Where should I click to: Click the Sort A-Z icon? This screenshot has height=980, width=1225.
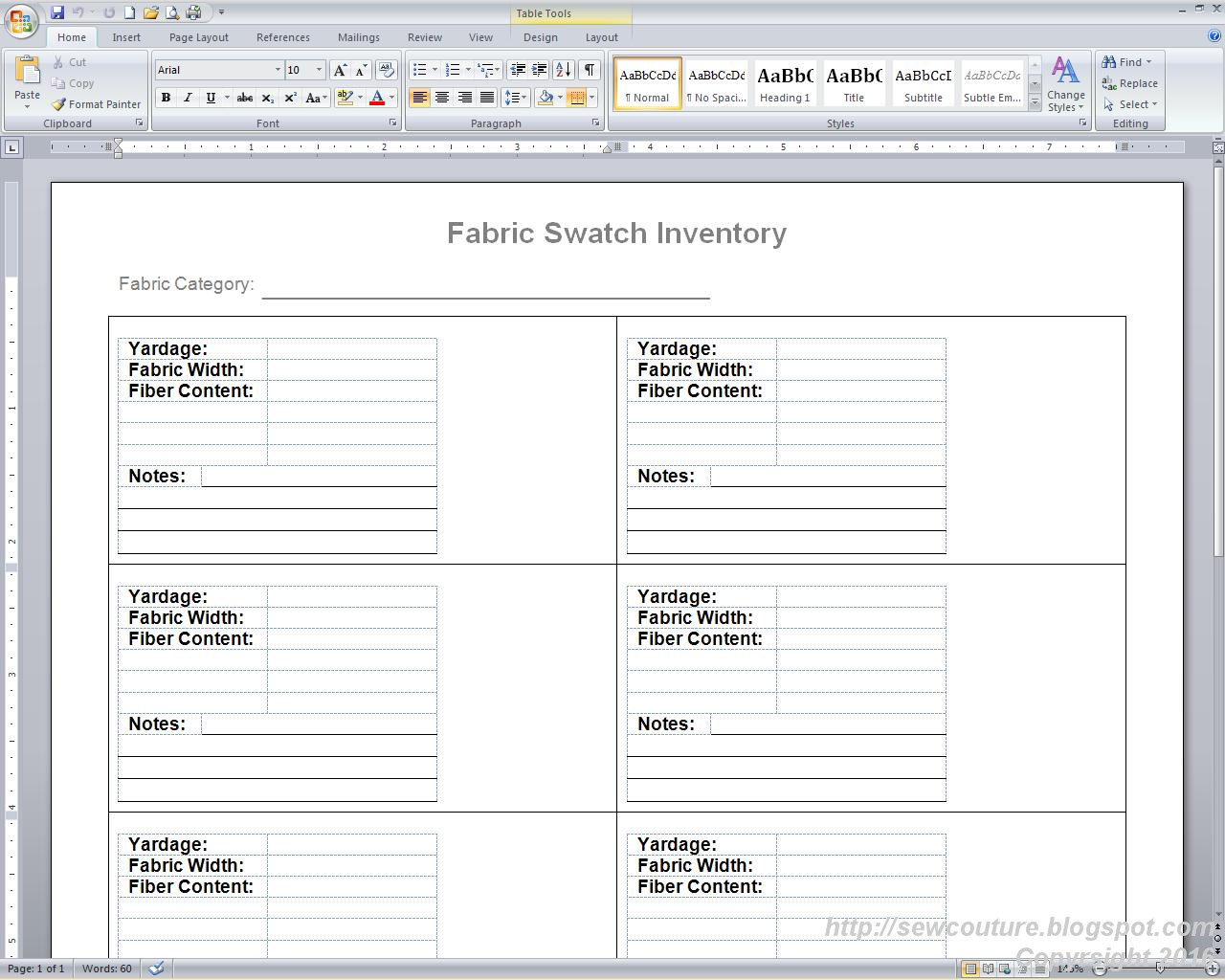(x=563, y=69)
